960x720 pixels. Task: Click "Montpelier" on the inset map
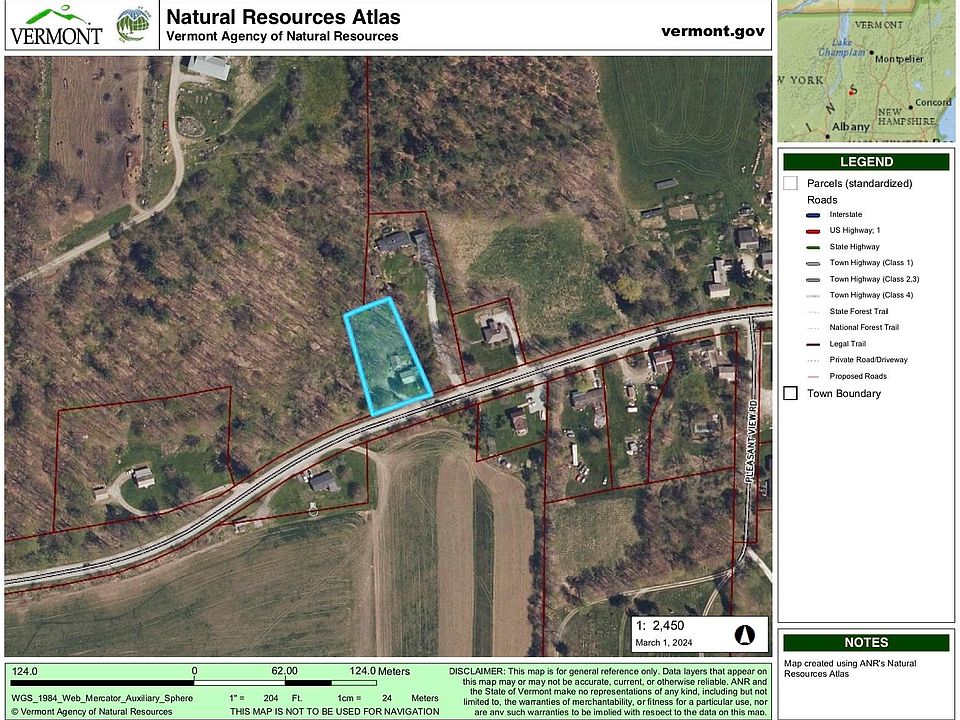(899, 59)
